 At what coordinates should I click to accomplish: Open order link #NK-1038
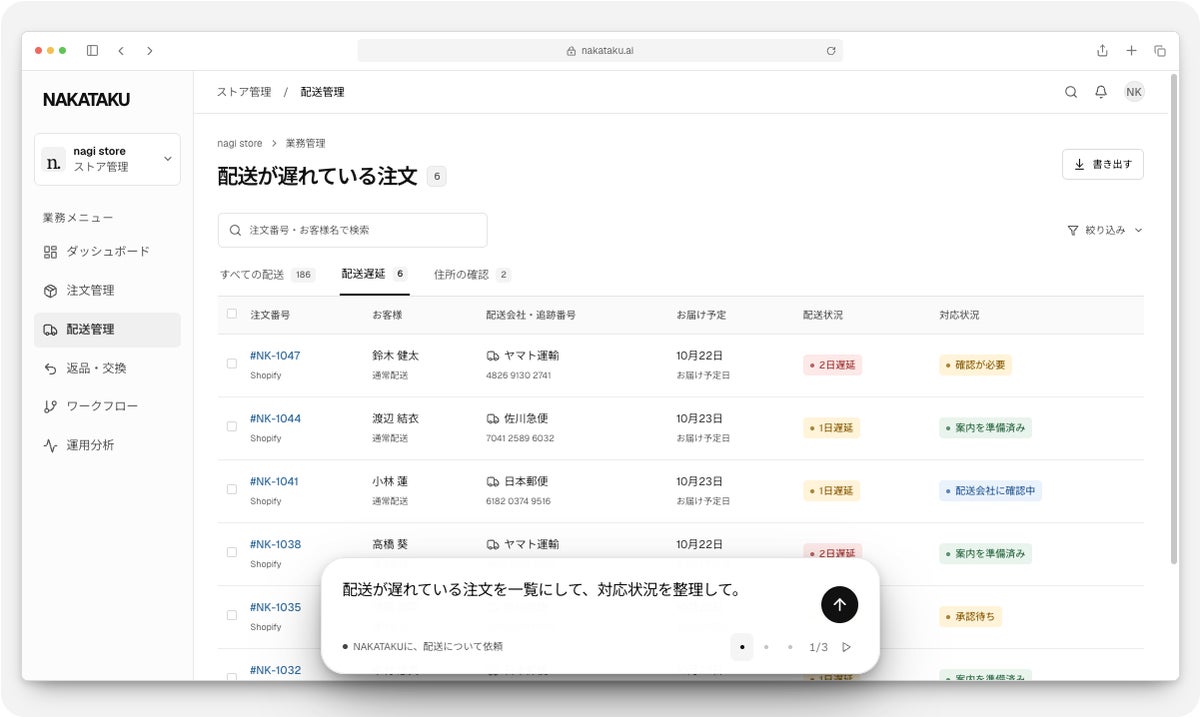point(275,545)
